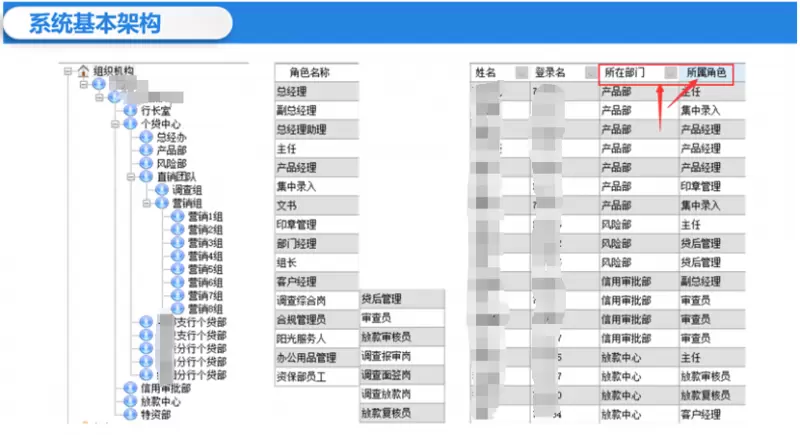Screen dimensions: 800x435
Task: Click the globe icon next to 信用审批部
Action: click(x=131, y=387)
